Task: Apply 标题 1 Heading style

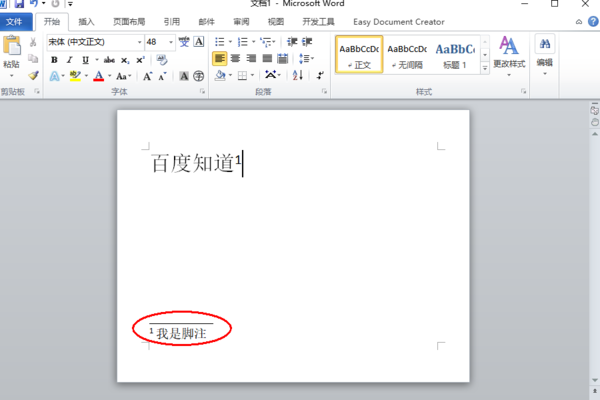Action: point(455,55)
